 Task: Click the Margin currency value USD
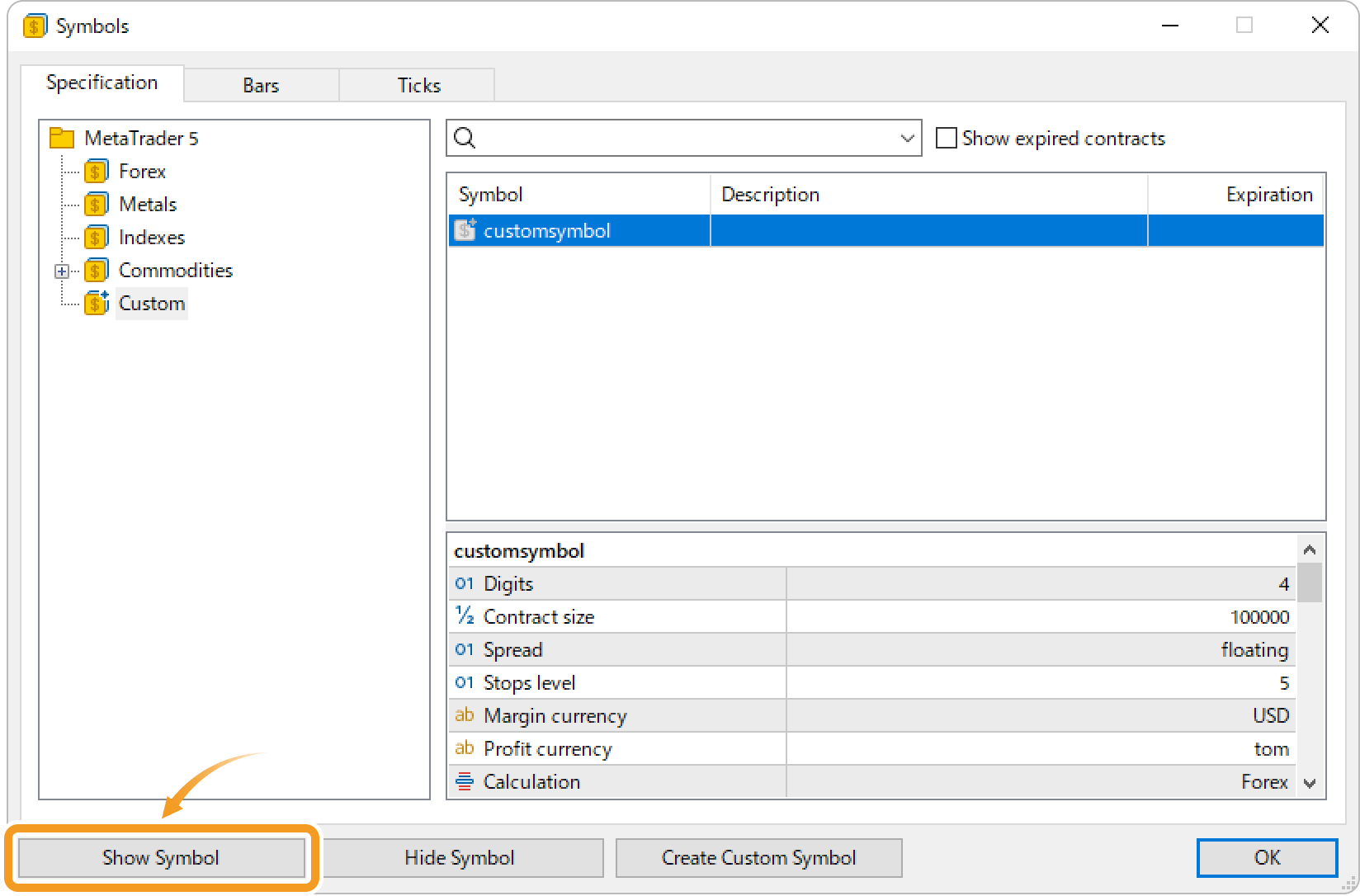pos(1271,715)
